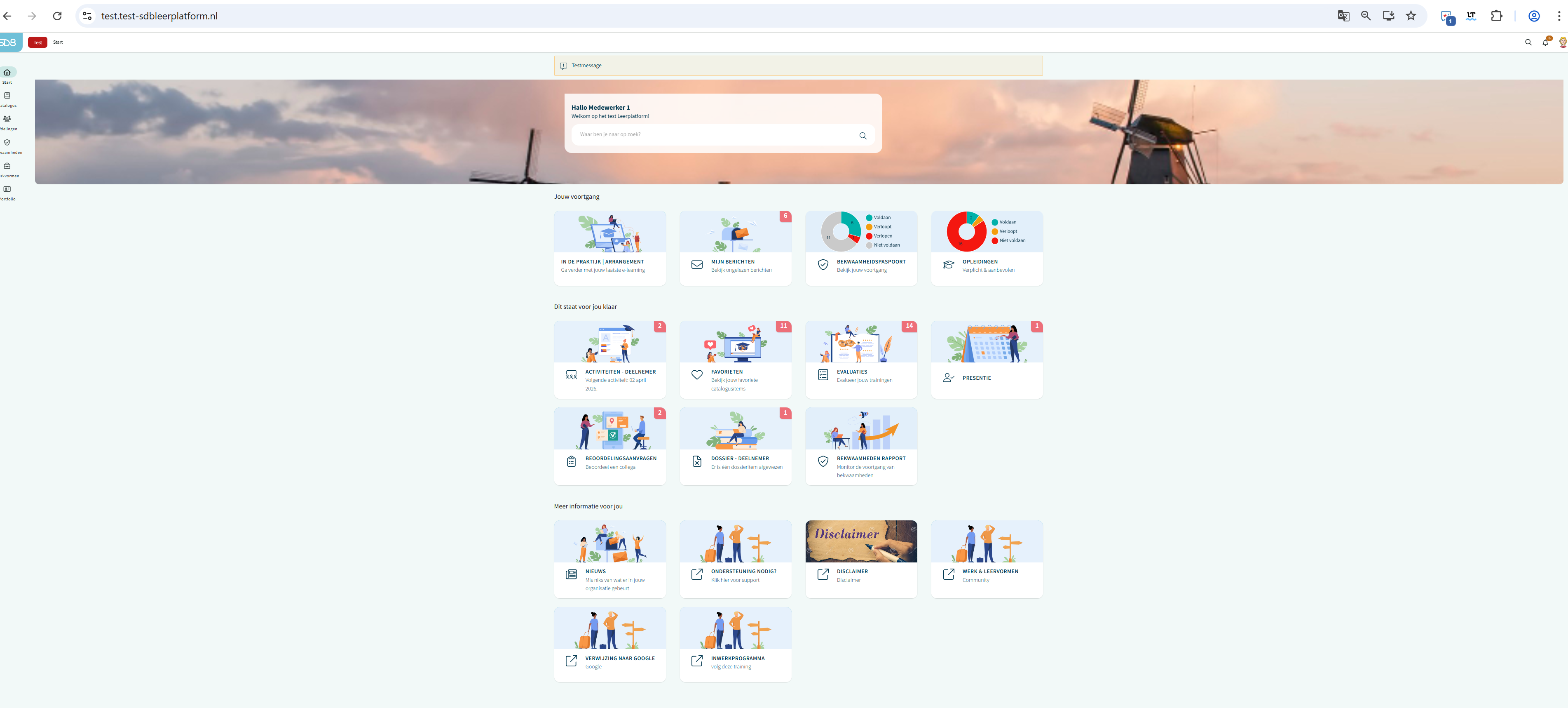Open the Werkvormen briefcase icon
The height and width of the screenshot is (708, 1568).
(7, 166)
